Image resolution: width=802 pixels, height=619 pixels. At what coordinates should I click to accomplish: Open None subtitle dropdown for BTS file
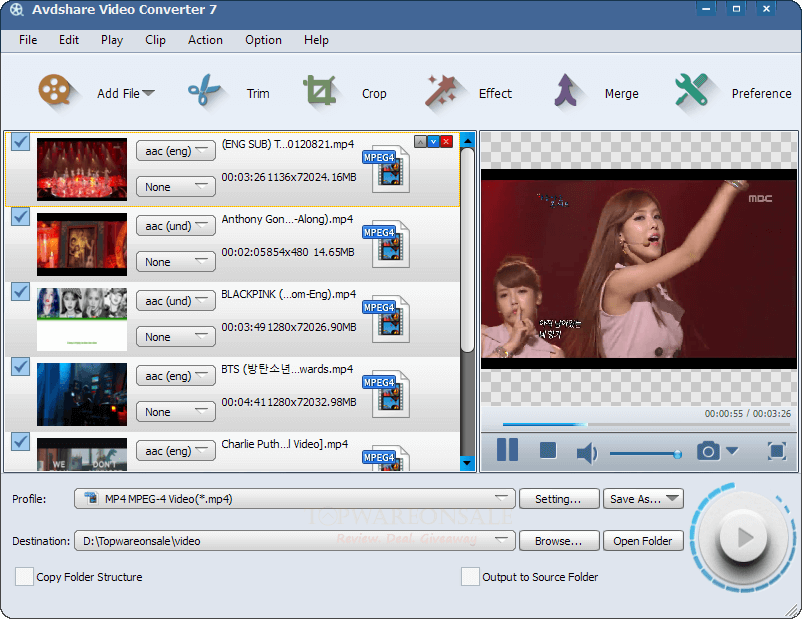175,412
